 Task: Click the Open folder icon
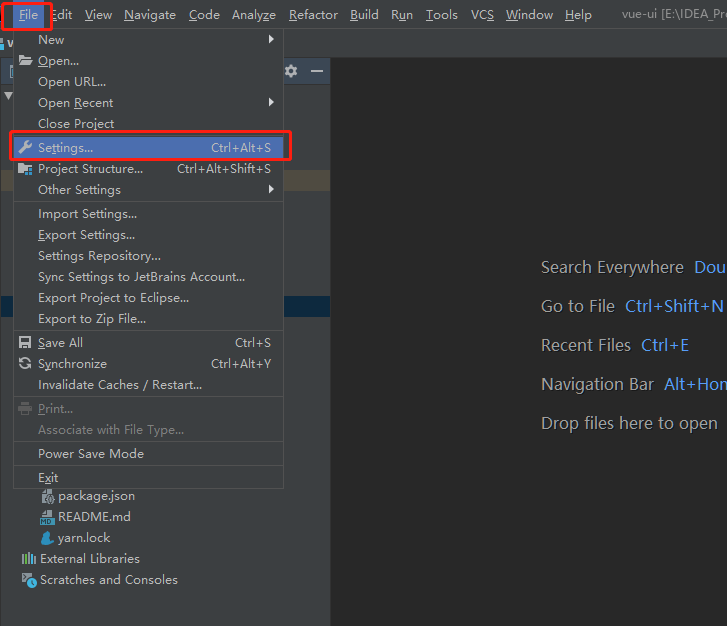tap(25, 60)
